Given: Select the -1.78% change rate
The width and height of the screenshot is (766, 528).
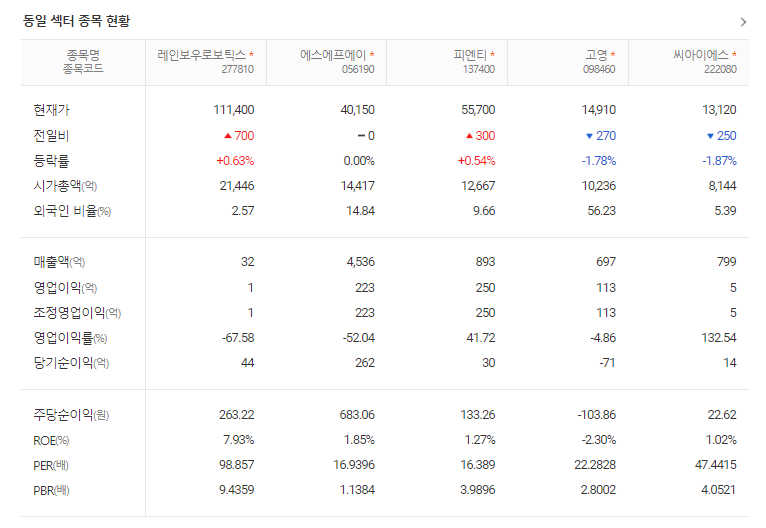Looking at the screenshot, I should (x=598, y=161).
